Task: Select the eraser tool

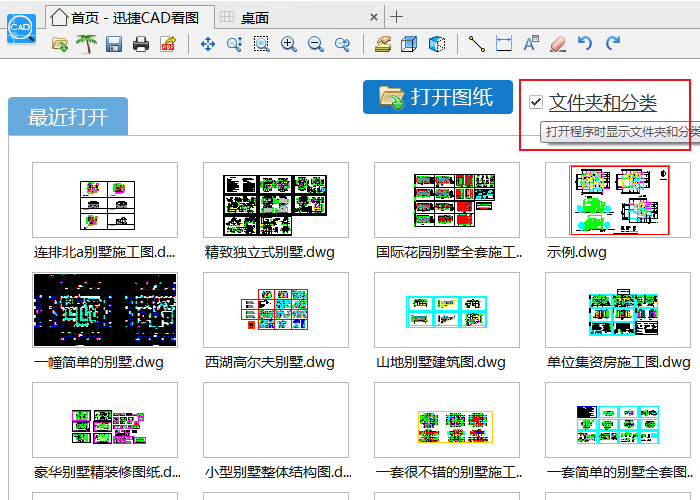Action: click(558, 44)
